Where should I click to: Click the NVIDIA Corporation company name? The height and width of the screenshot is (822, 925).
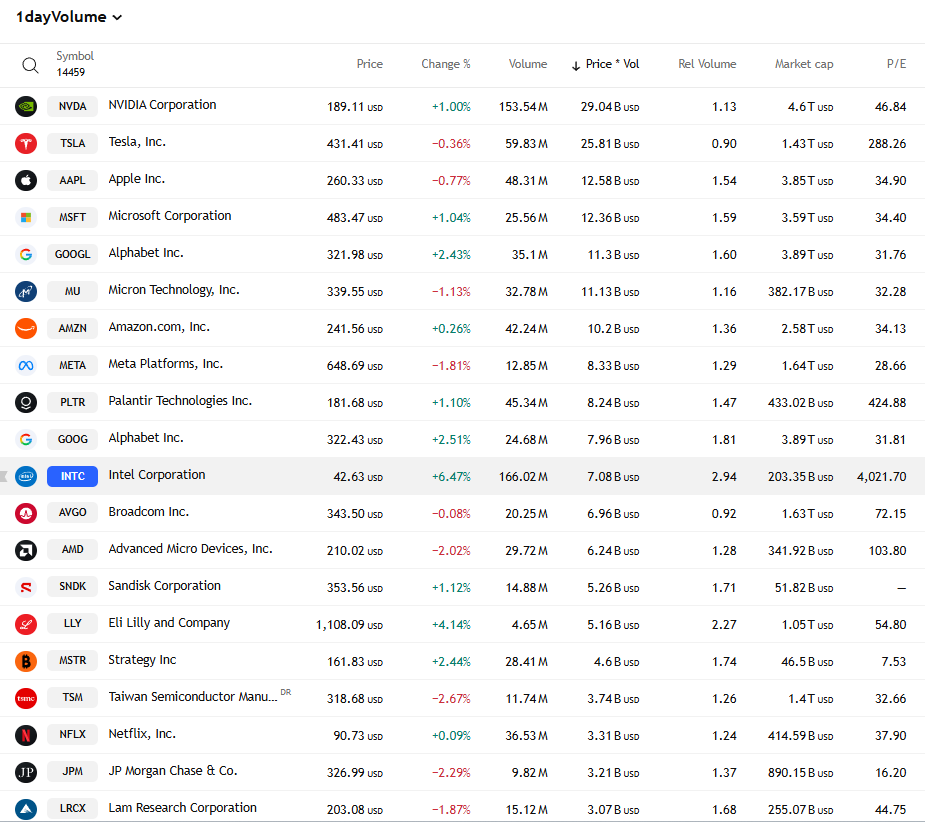162,105
